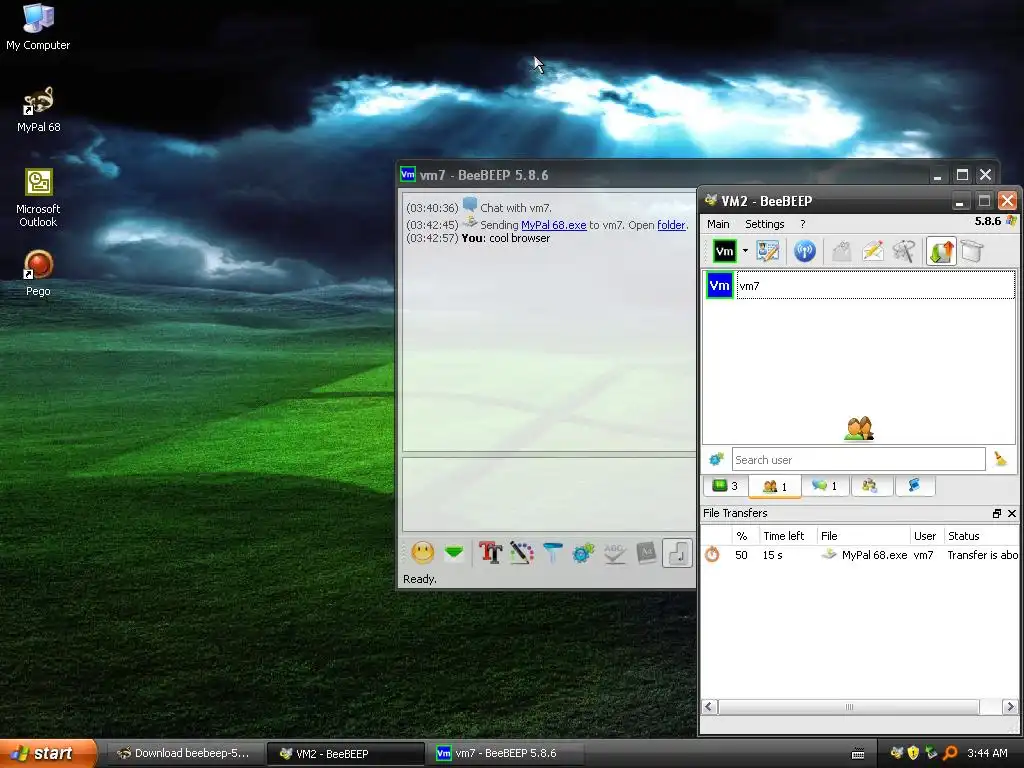Click yellow security shield tray icon

click(x=914, y=754)
